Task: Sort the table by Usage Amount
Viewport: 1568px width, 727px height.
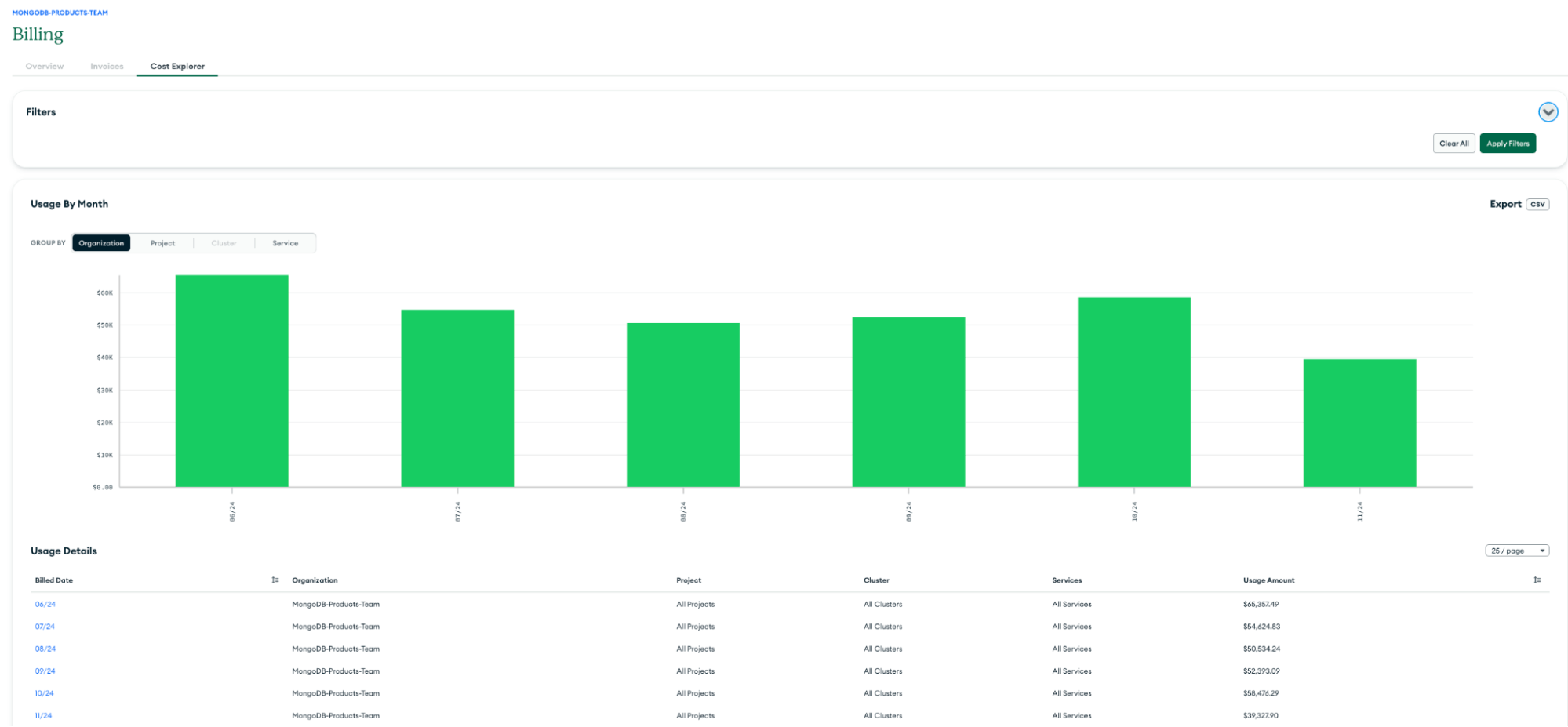Action: pyautogui.click(x=1537, y=580)
